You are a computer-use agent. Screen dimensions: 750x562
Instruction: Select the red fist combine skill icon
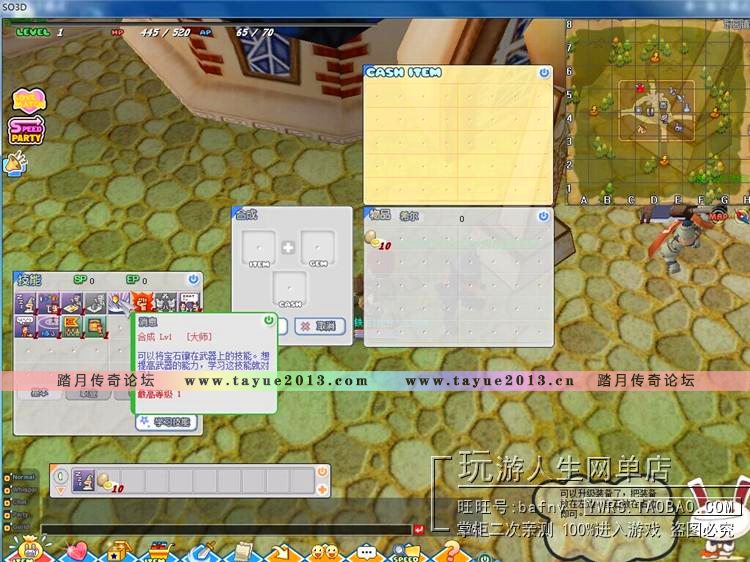143,303
